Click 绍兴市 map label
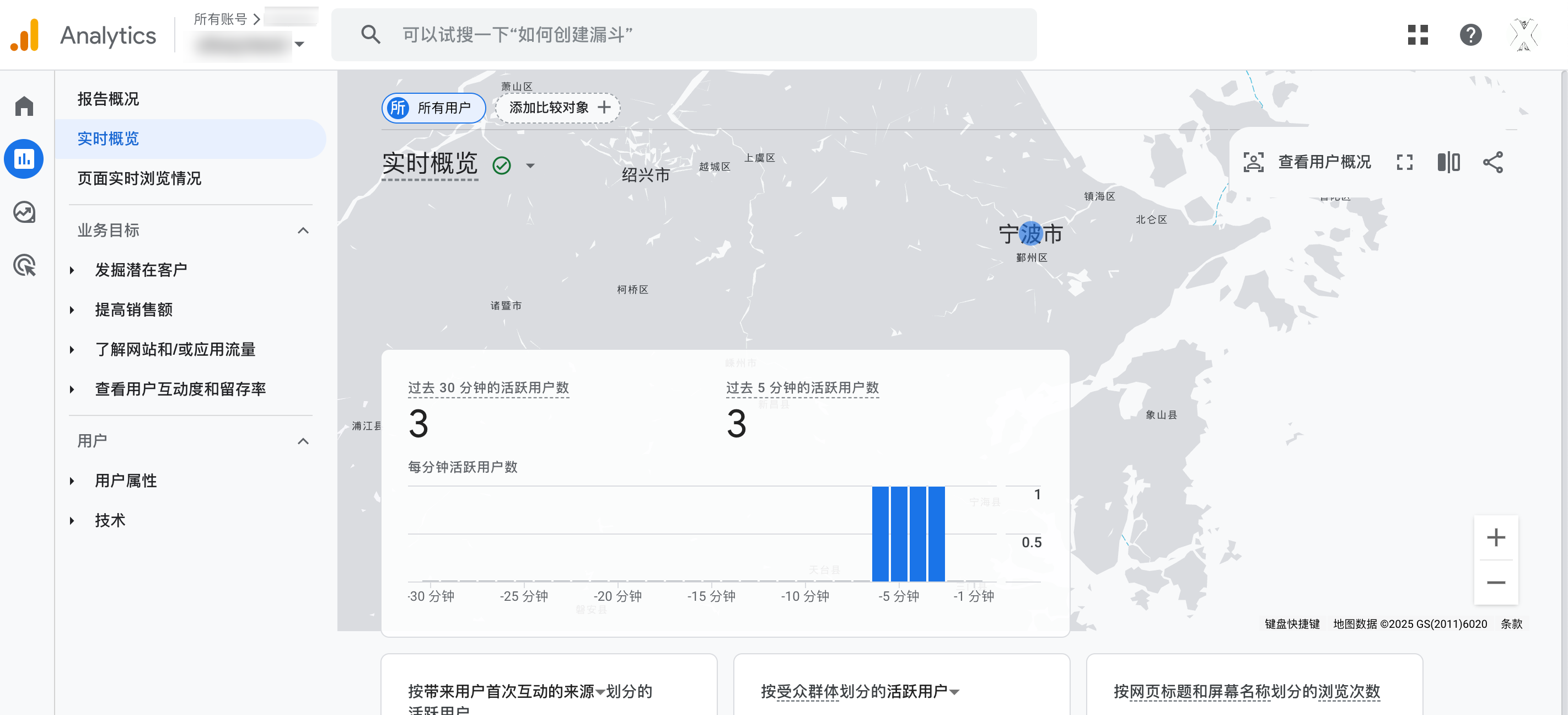Viewport: 1568px width, 715px height. coord(645,175)
